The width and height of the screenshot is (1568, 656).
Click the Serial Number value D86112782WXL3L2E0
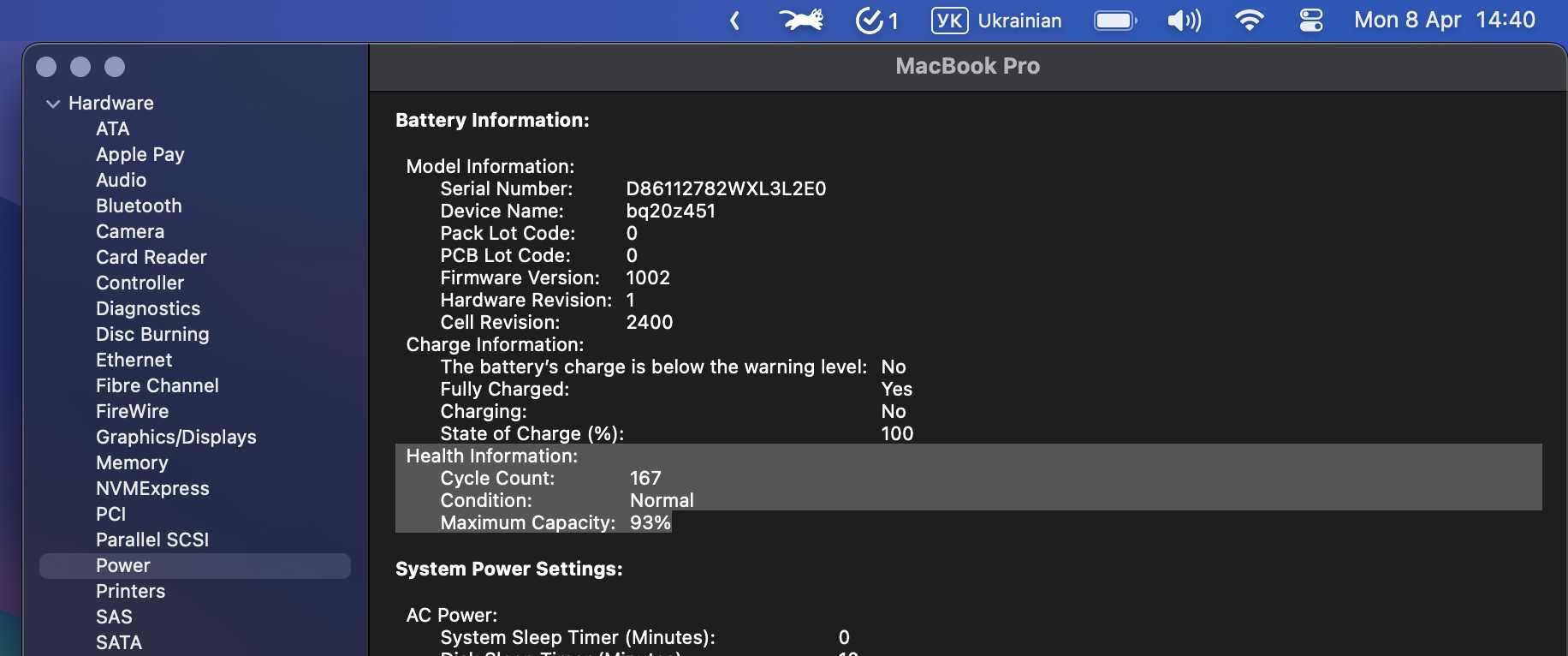click(726, 188)
